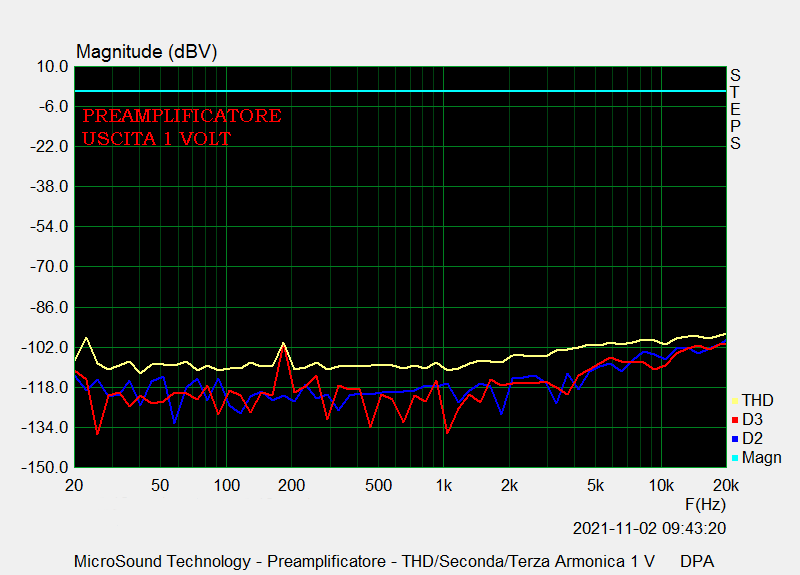
Task: Click the 1k frequency axis label
Action: pos(443,486)
